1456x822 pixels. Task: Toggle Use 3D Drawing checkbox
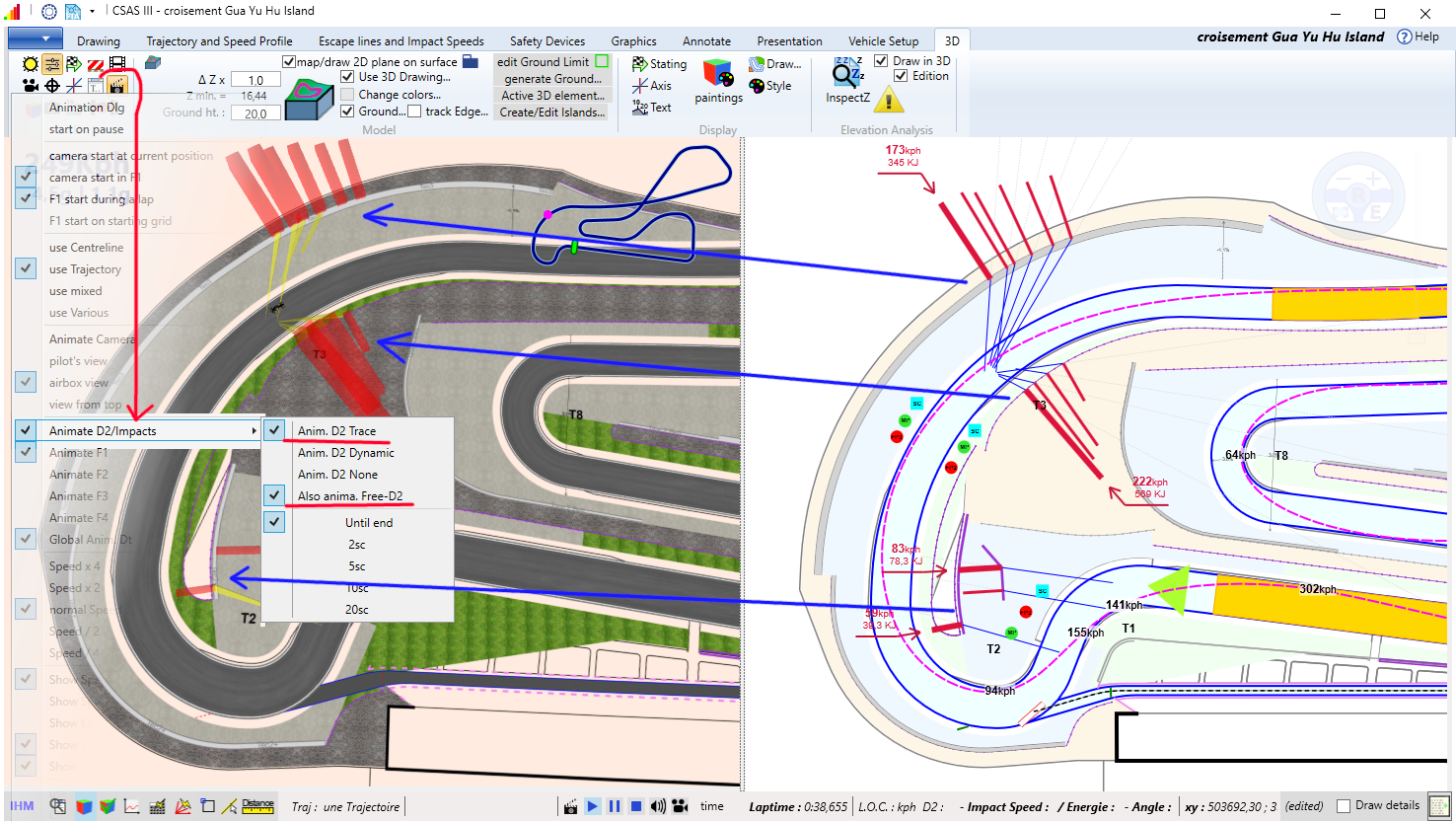(x=347, y=77)
